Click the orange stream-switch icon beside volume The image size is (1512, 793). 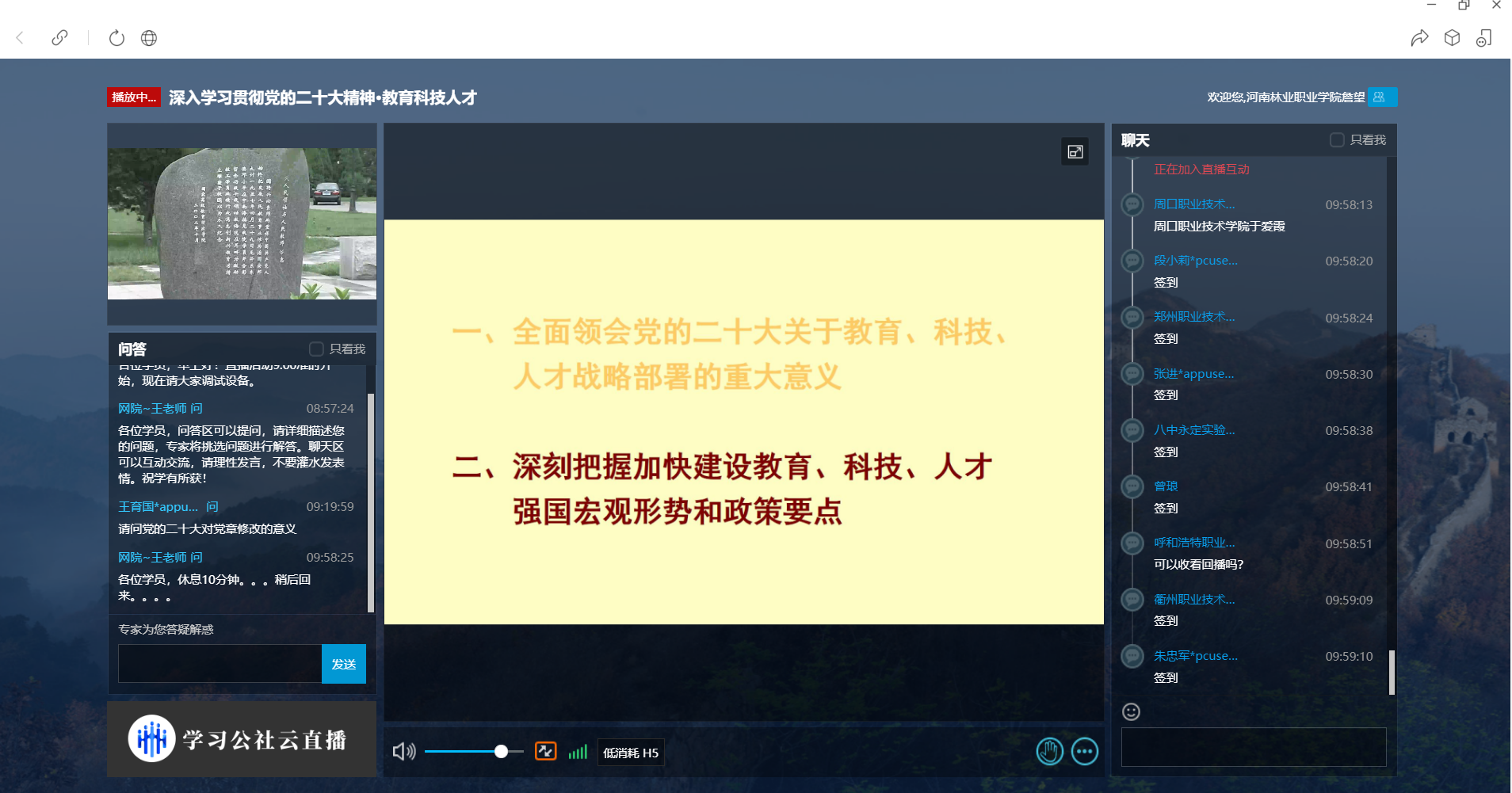(x=545, y=751)
